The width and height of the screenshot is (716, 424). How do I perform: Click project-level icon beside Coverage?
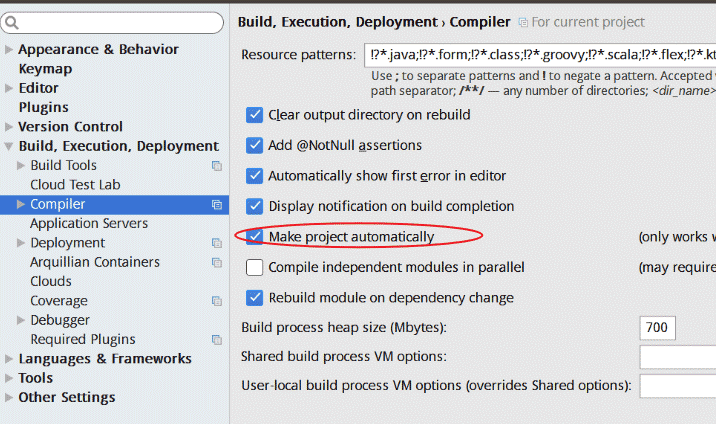(x=216, y=301)
